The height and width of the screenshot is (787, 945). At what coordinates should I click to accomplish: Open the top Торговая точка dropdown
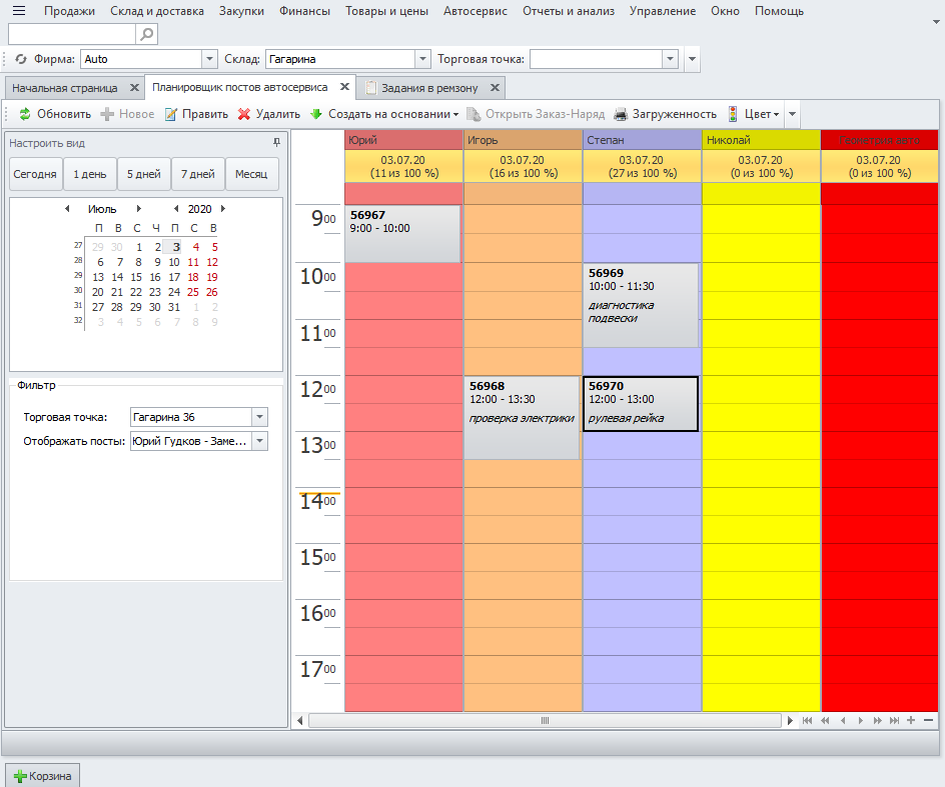670,59
